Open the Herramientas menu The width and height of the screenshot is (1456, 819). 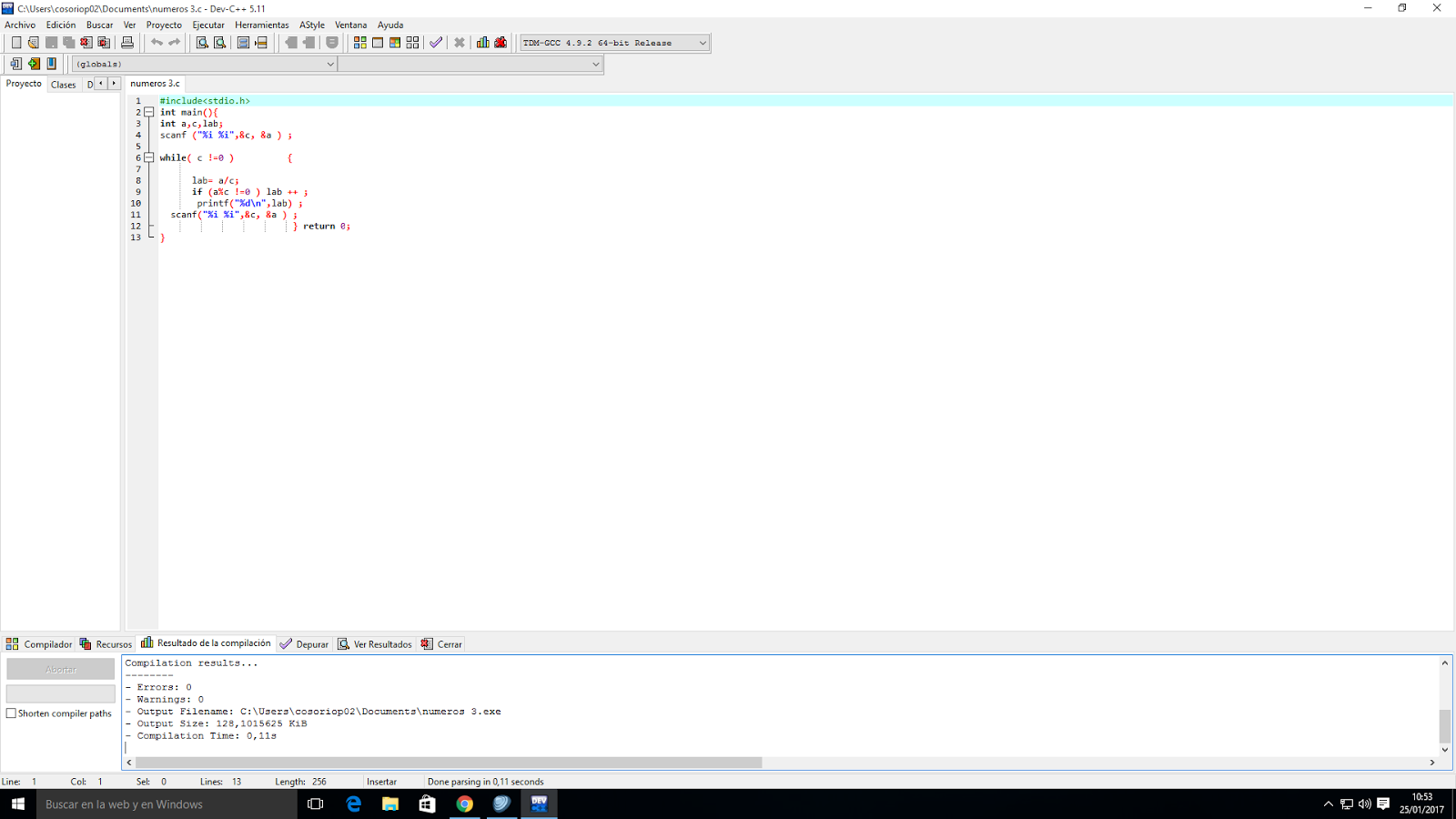pos(261,25)
